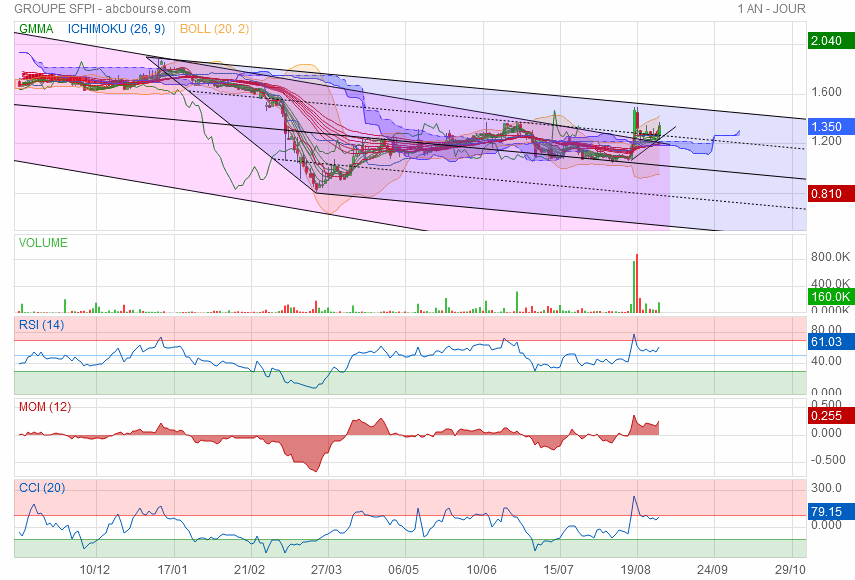855x580 pixels.
Task: Click the 21/02 date on the time axis
Action: pos(249,570)
